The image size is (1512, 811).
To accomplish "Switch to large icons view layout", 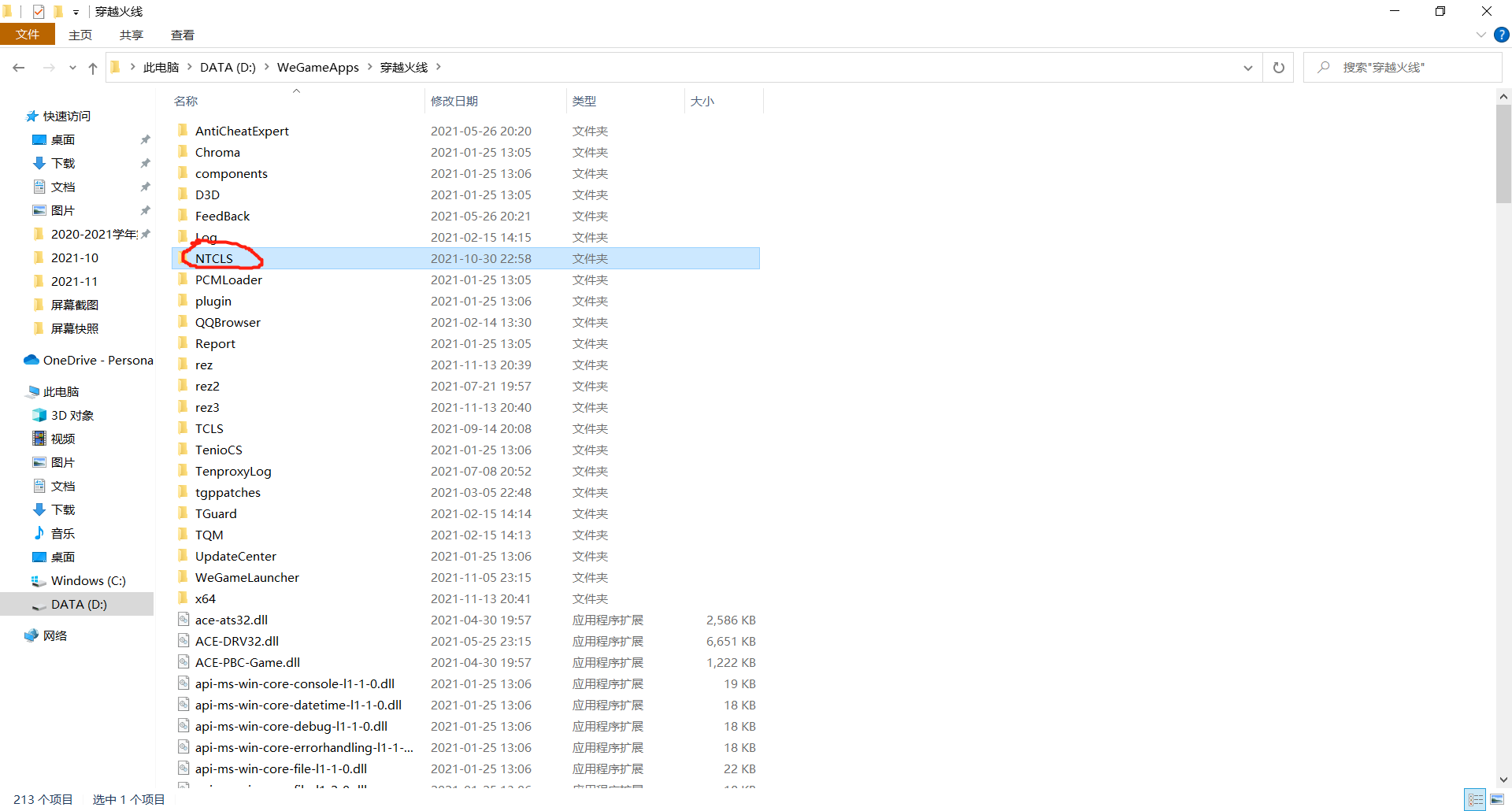I will pyautogui.click(x=1497, y=799).
